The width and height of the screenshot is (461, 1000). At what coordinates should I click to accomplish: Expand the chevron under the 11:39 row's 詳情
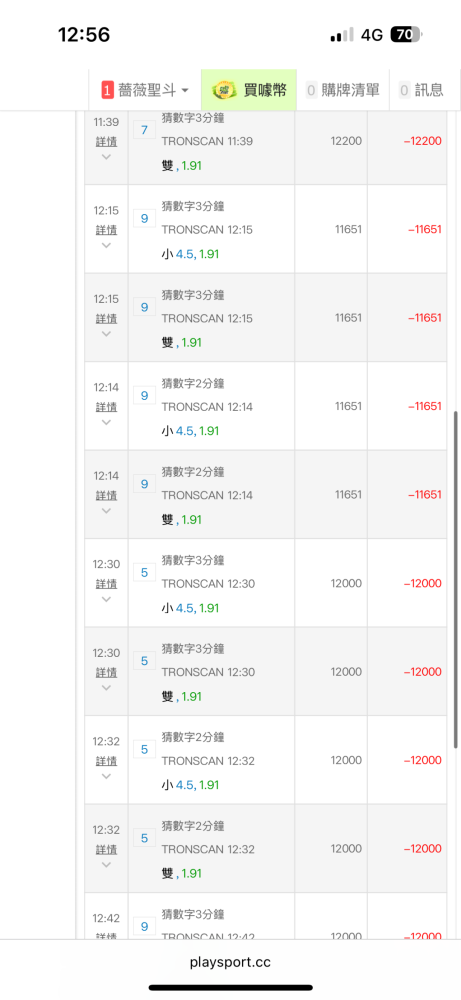106,157
